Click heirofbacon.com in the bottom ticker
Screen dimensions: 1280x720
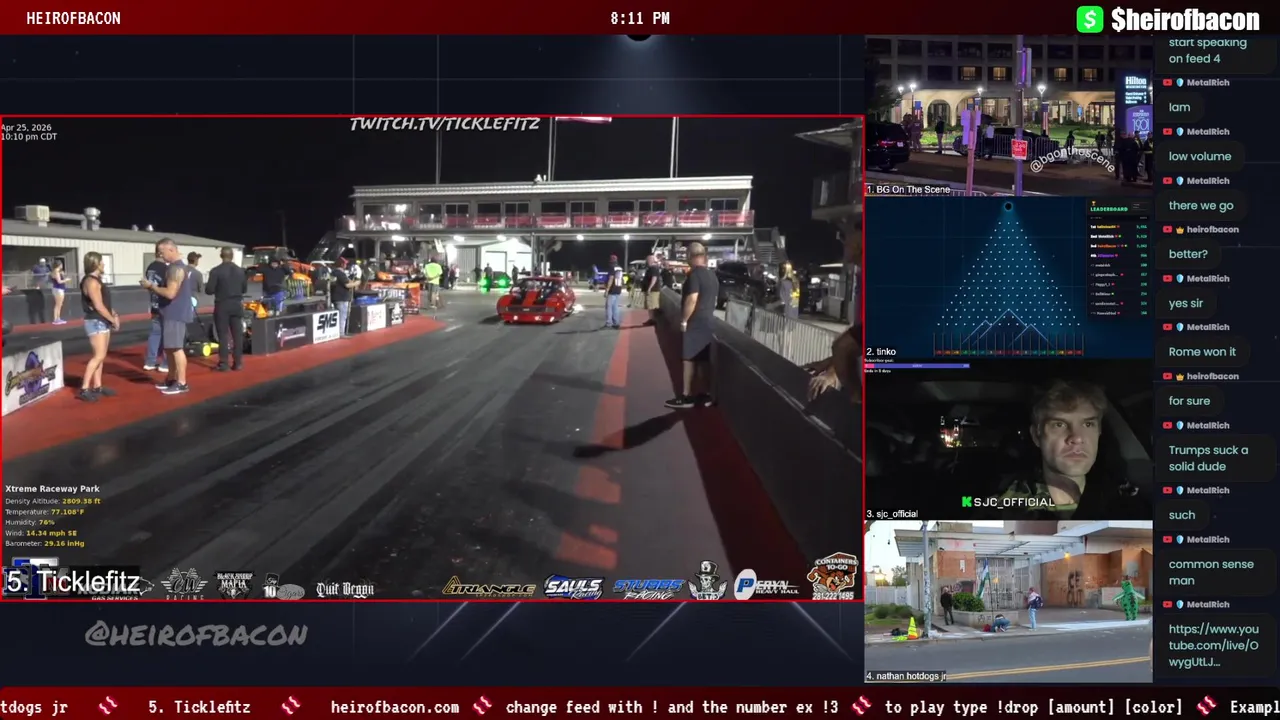point(394,707)
